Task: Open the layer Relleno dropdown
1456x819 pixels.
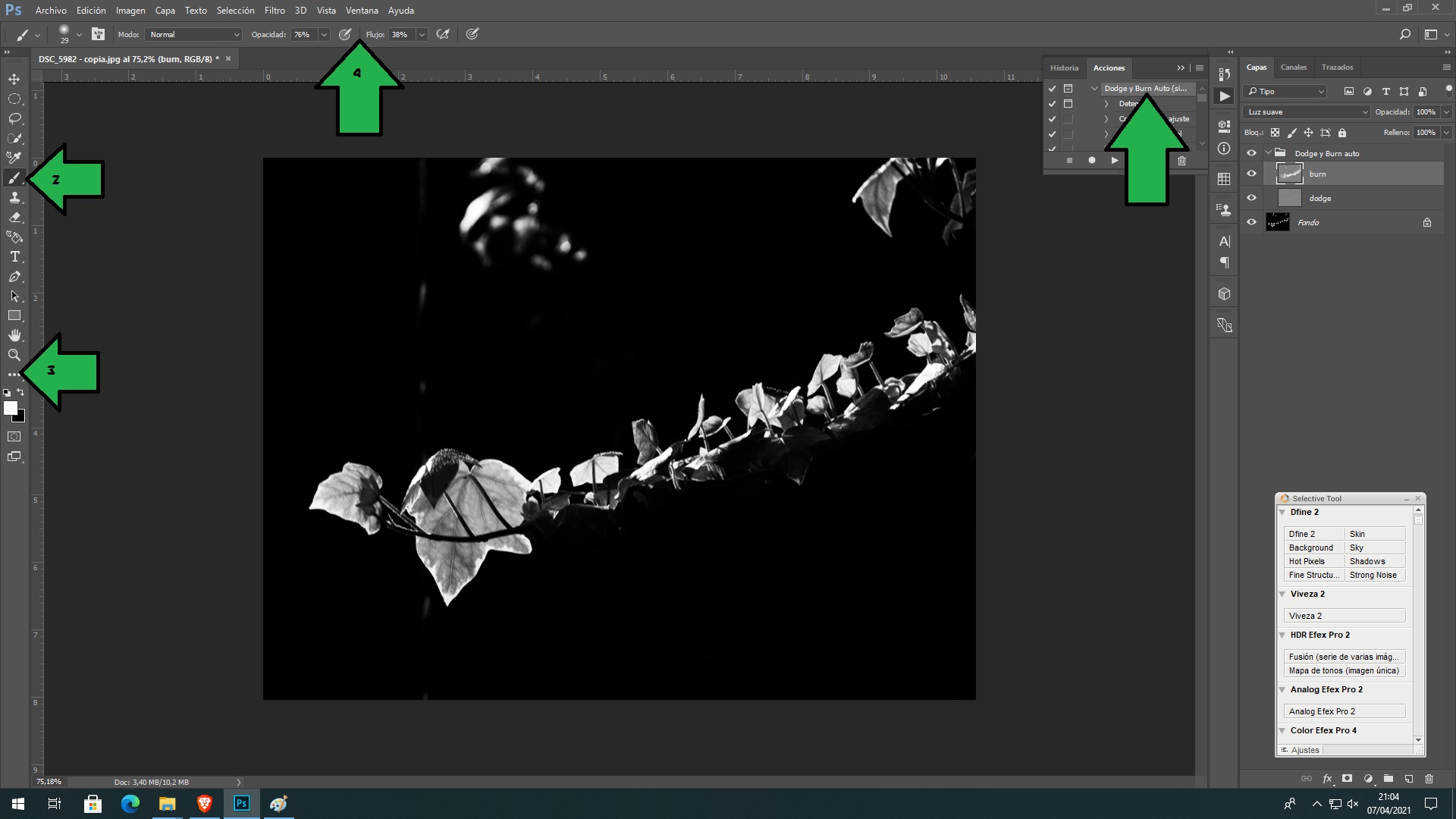Action: pos(1446,133)
